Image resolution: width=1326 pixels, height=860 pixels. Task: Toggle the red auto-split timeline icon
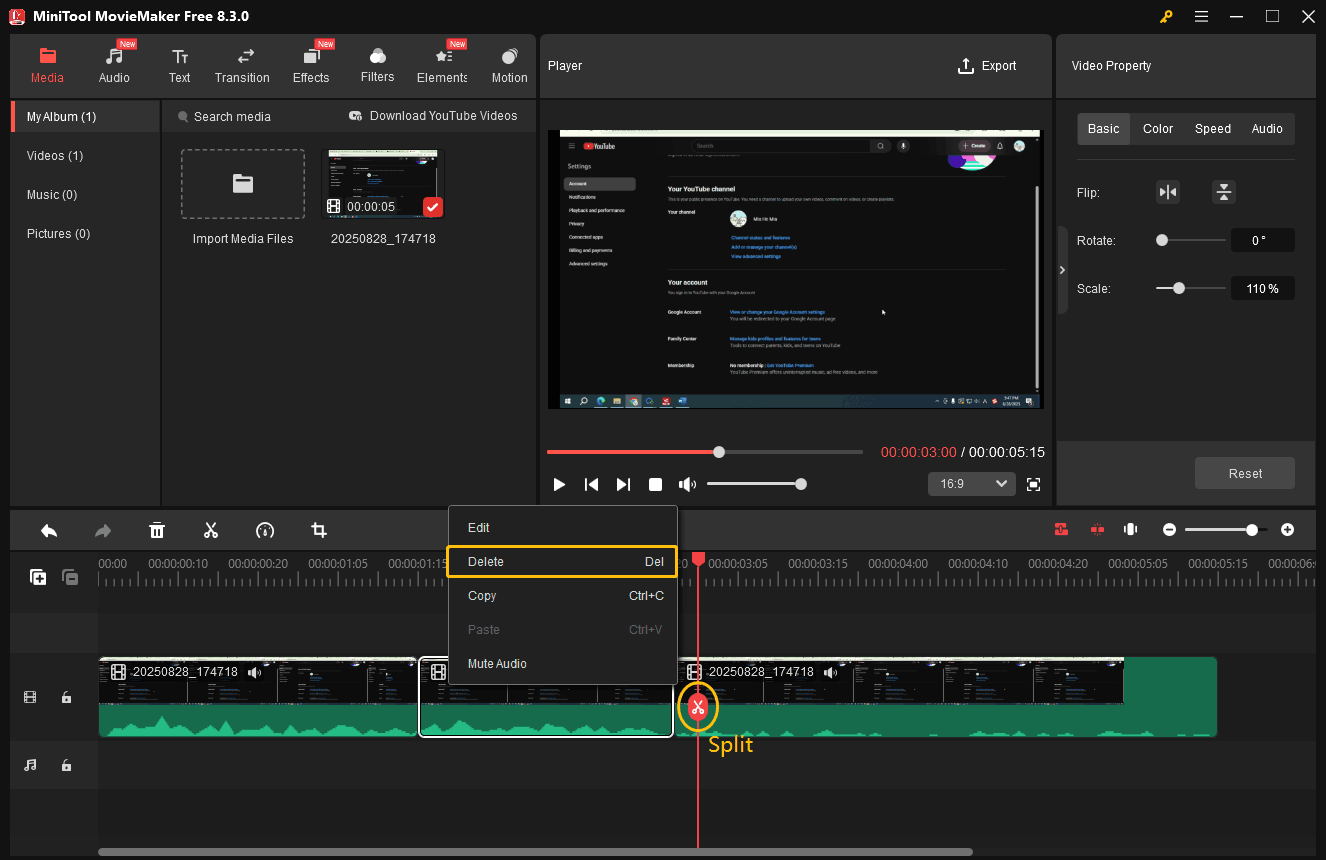click(x=1097, y=530)
